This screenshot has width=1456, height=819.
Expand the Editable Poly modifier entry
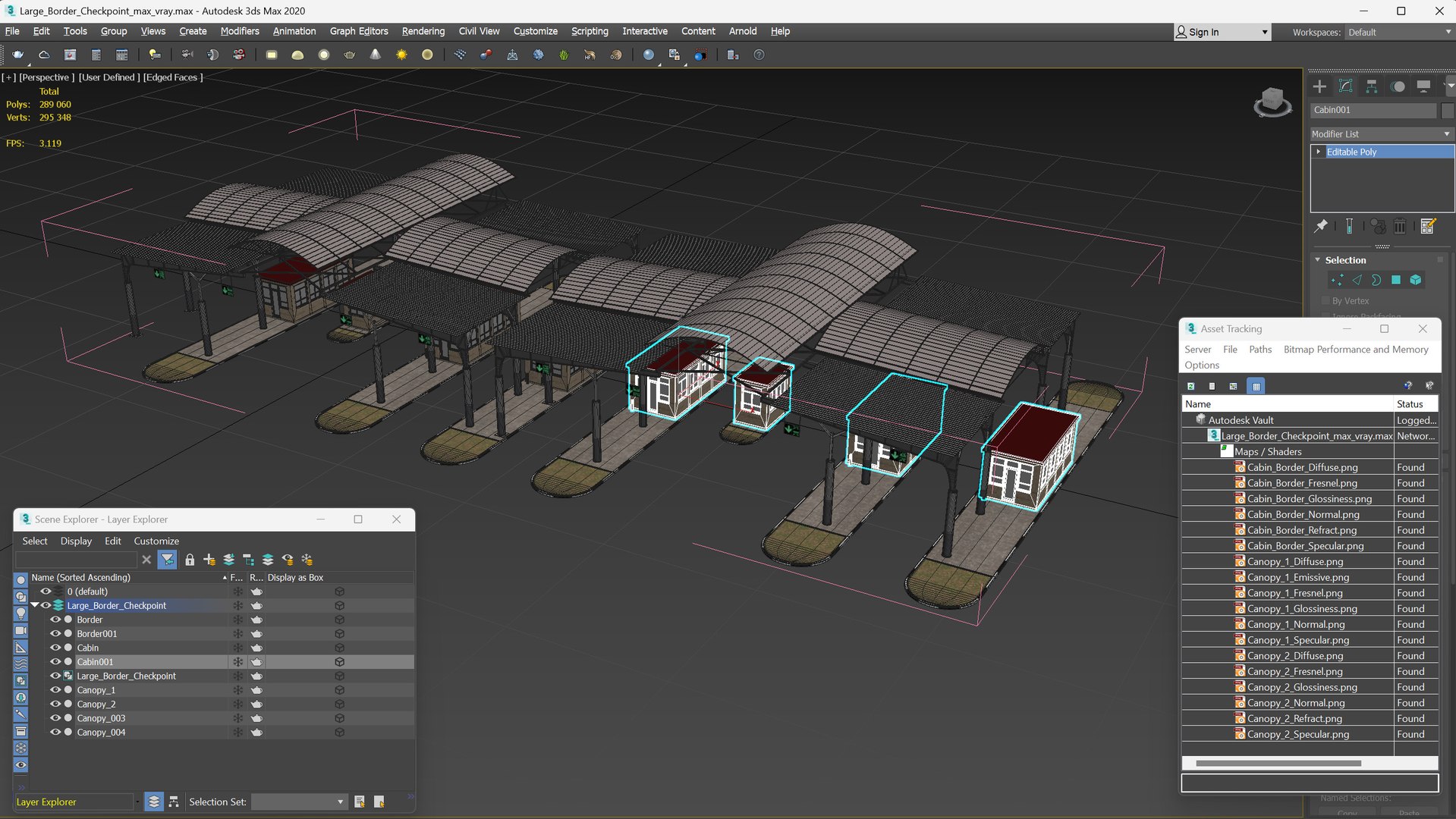tap(1319, 152)
